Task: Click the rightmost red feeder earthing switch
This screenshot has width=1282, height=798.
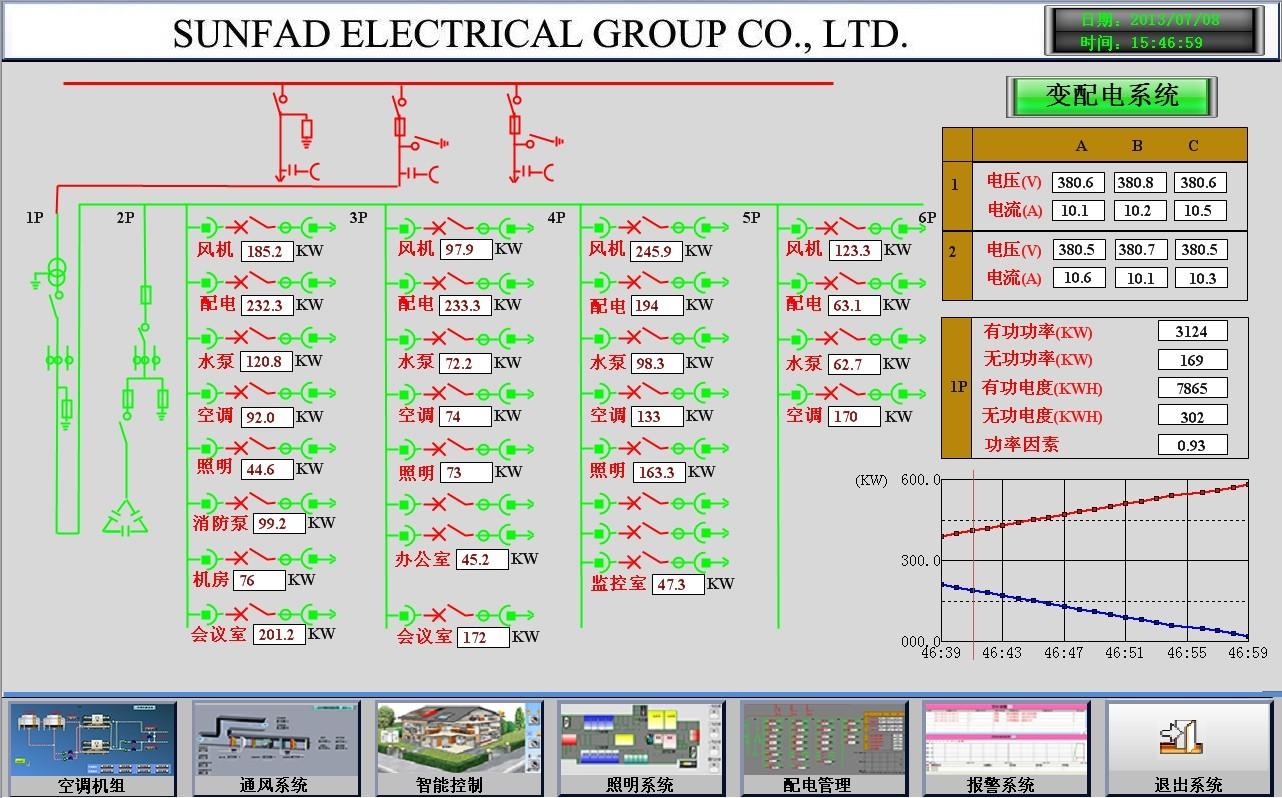Action: coord(546,141)
